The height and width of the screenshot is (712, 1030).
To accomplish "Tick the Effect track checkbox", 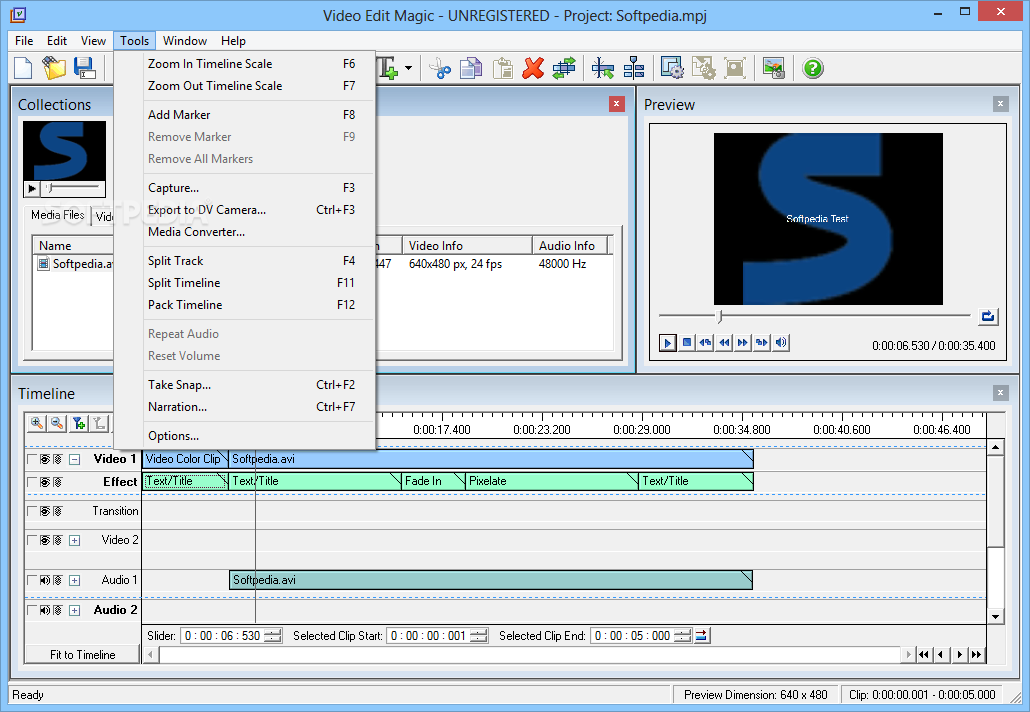I will click(32, 482).
